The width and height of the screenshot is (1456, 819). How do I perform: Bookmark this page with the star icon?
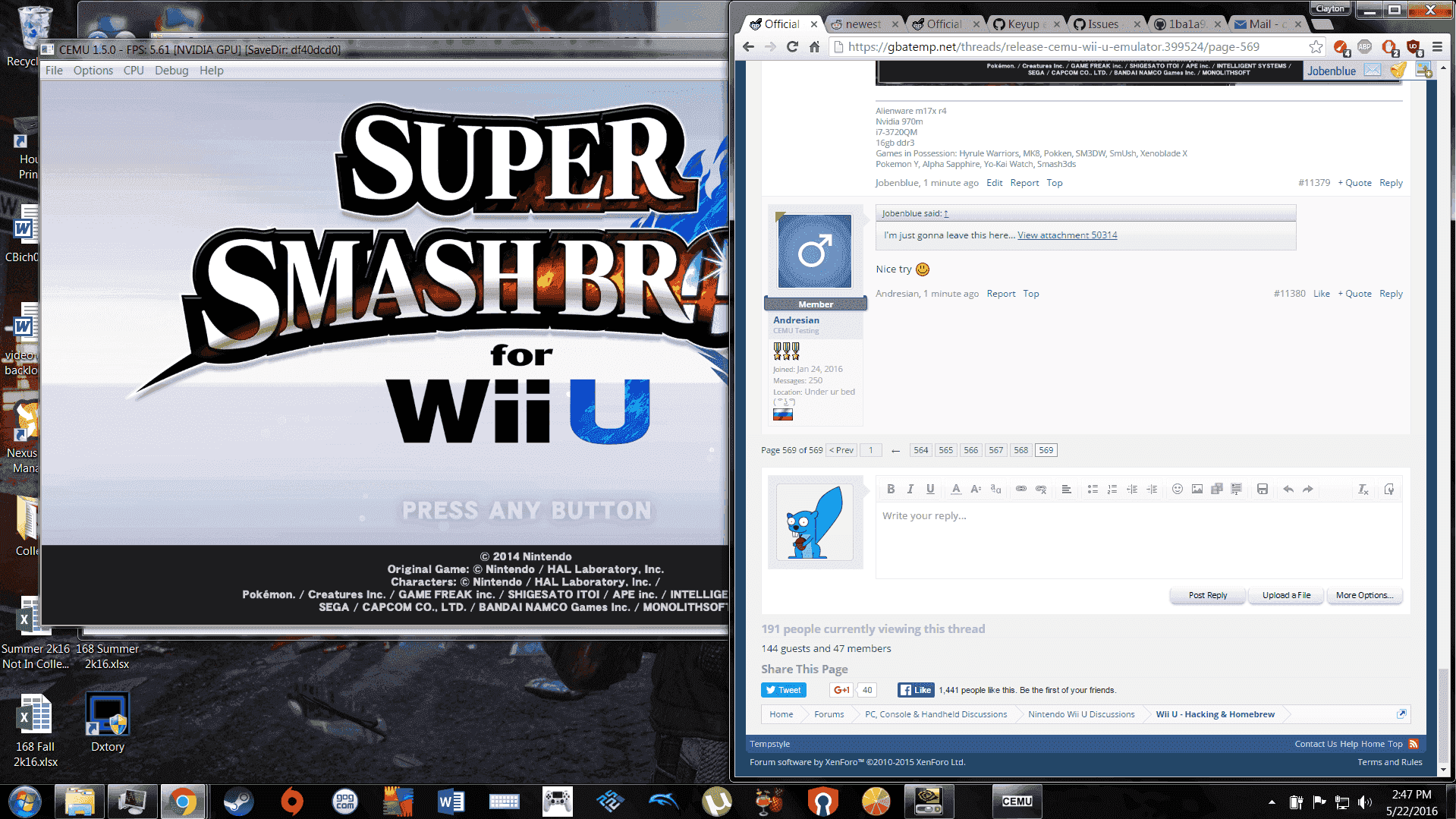coord(1316,47)
